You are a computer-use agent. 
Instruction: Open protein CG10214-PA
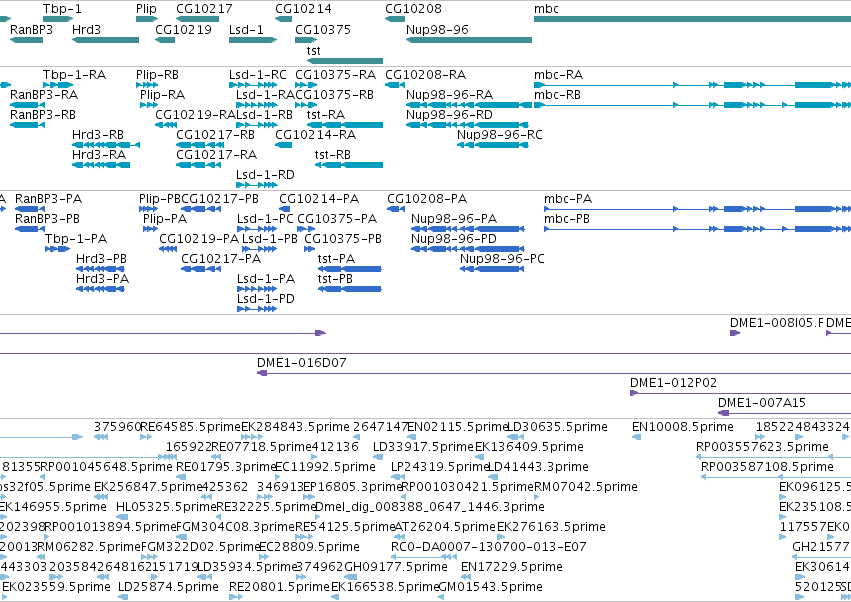(x=319, y=199)
